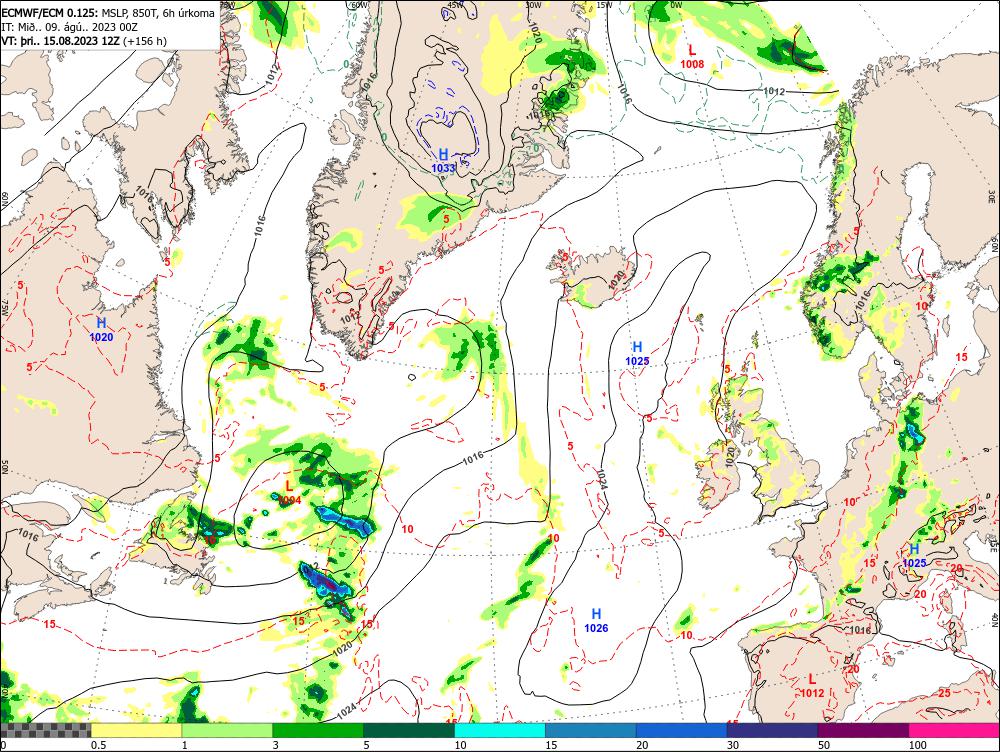Click the red L low near Newfoundland
The height and width of the screenshot is (752, 1000).
(x=290, y=492)
